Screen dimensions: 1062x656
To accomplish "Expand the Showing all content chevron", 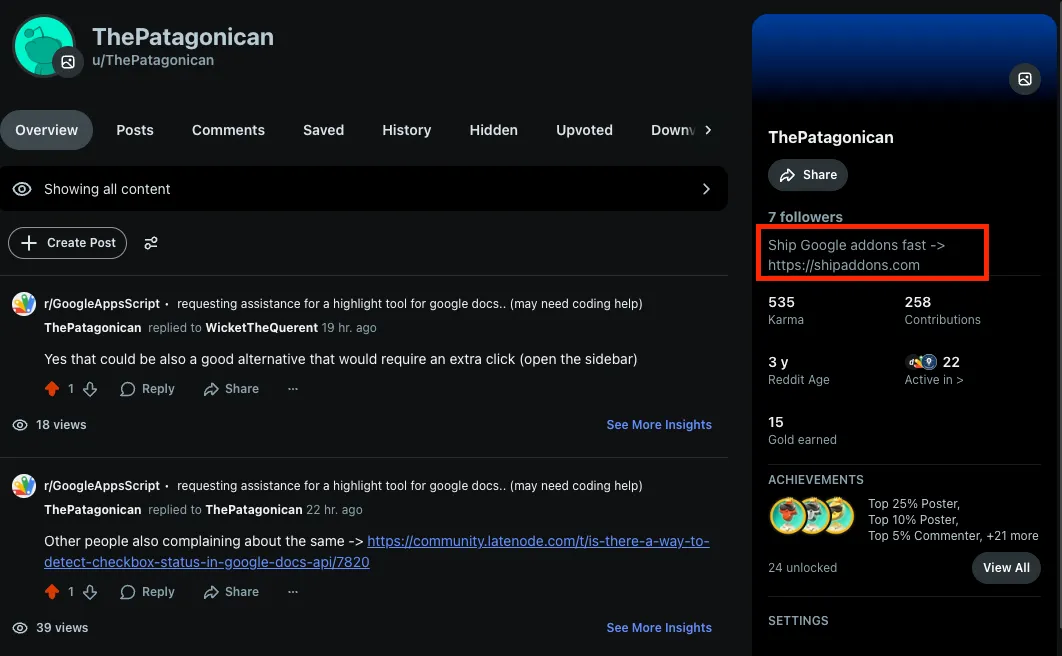I will (x=706, y=189).
